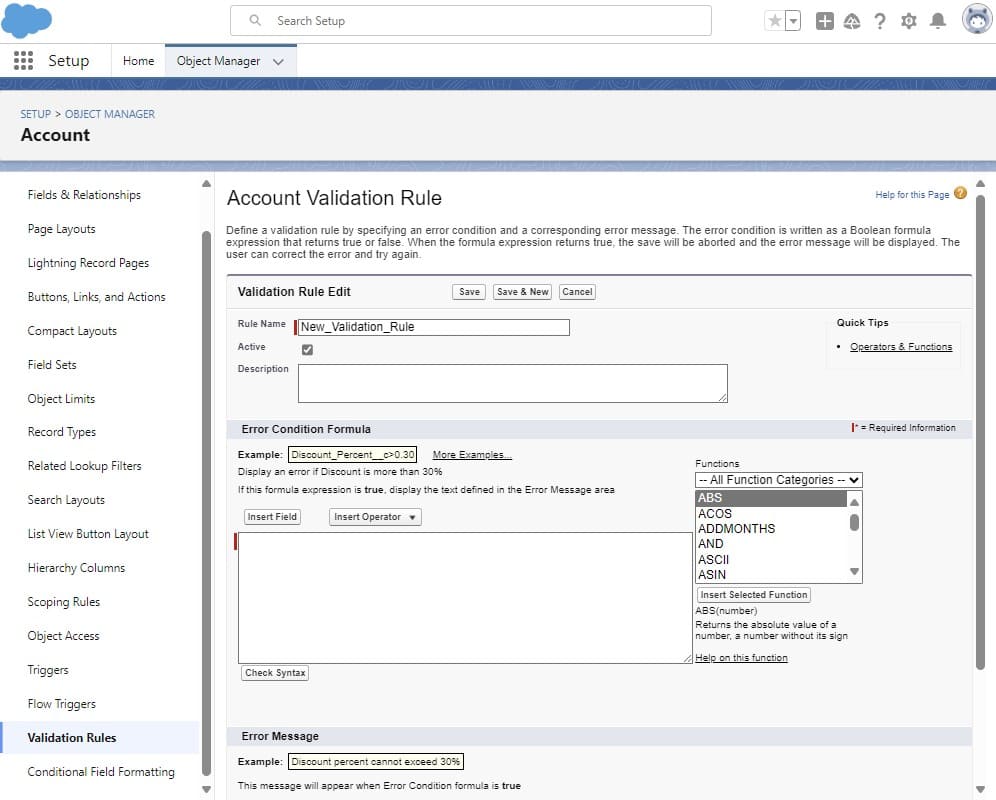Click the Favorites star icon
The image size is (996, 800).
(774, 21)
